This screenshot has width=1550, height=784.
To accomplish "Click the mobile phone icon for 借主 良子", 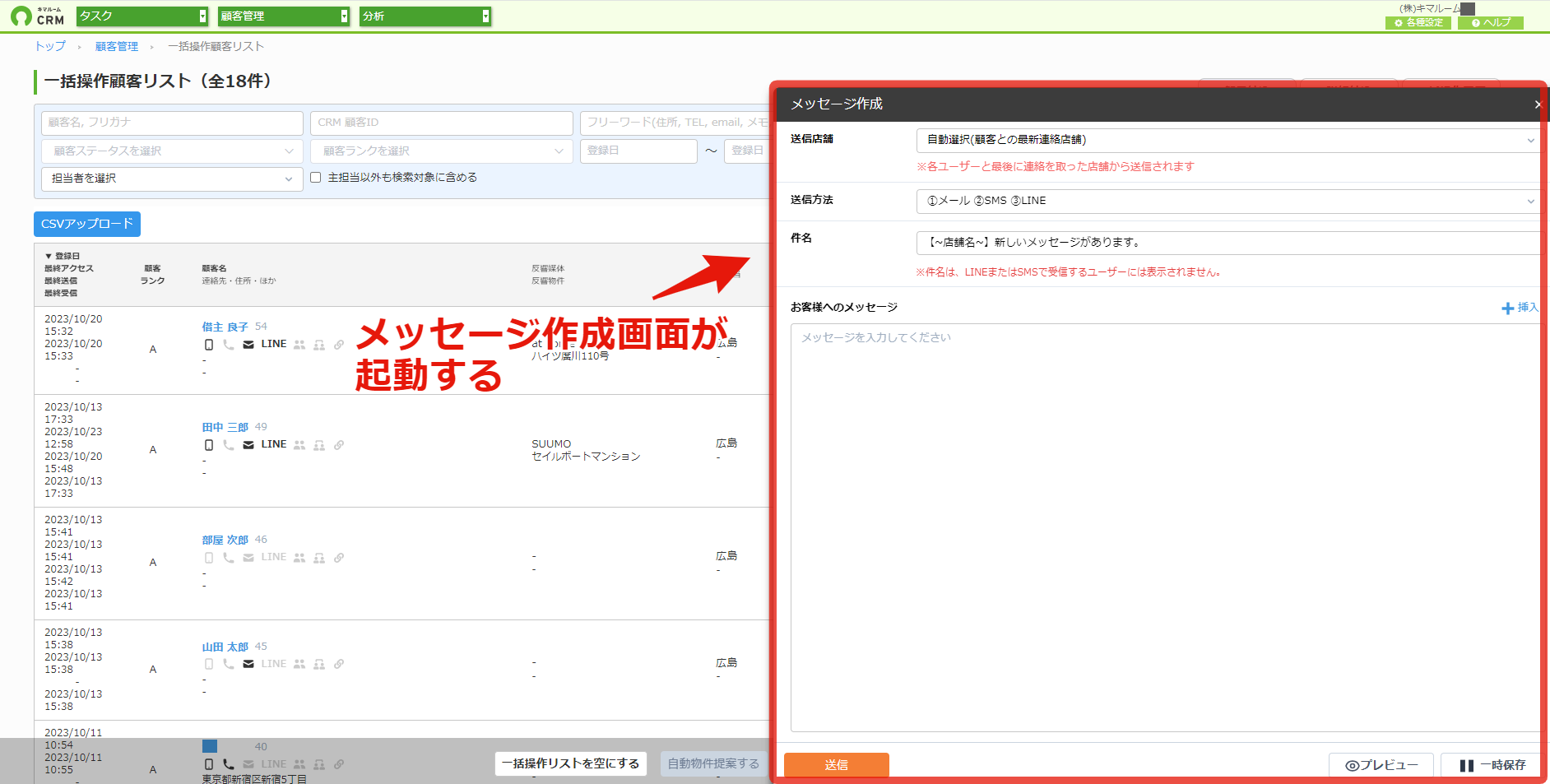I will pos(209,345).
